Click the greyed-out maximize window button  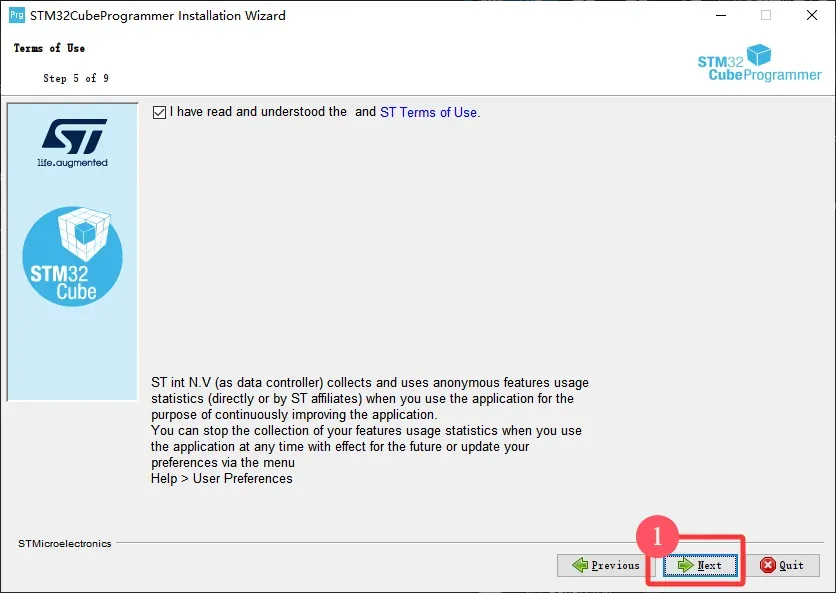point(766,15)
